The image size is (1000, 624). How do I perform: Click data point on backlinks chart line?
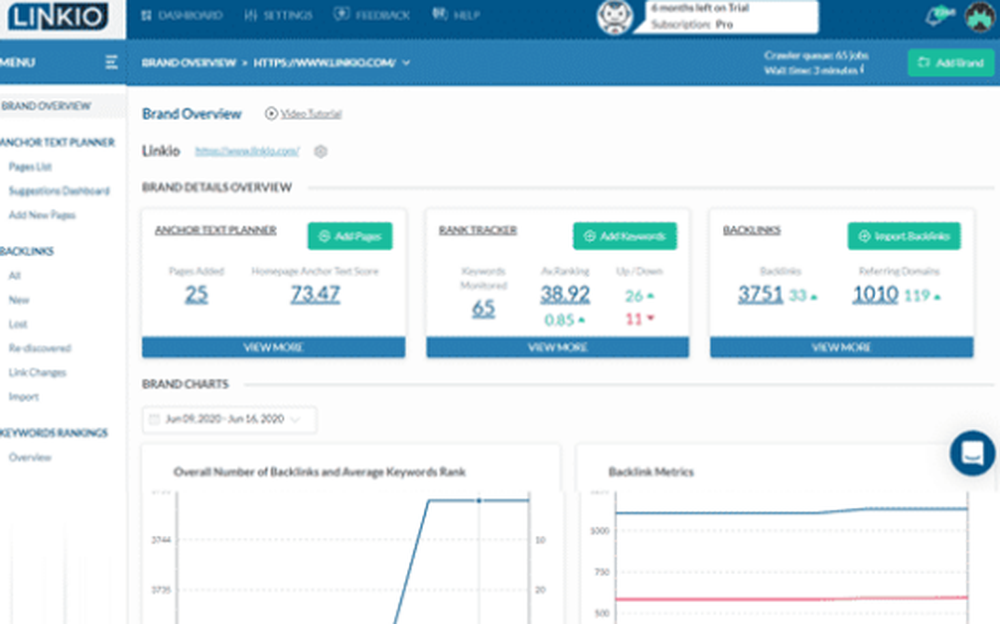(x=479, y=501)
